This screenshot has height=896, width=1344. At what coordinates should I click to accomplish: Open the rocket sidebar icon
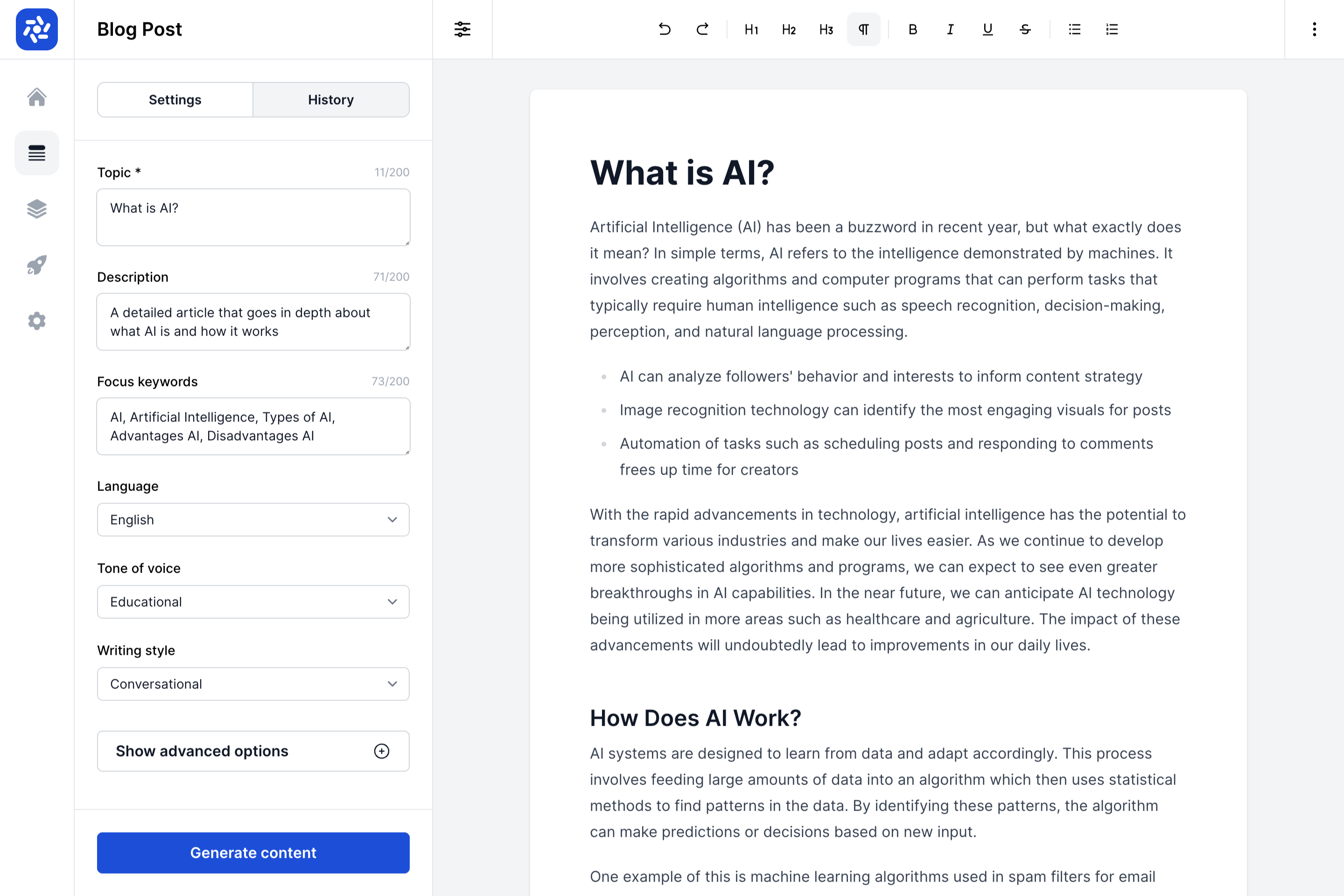pyautogui.click(x=36, y=265)
